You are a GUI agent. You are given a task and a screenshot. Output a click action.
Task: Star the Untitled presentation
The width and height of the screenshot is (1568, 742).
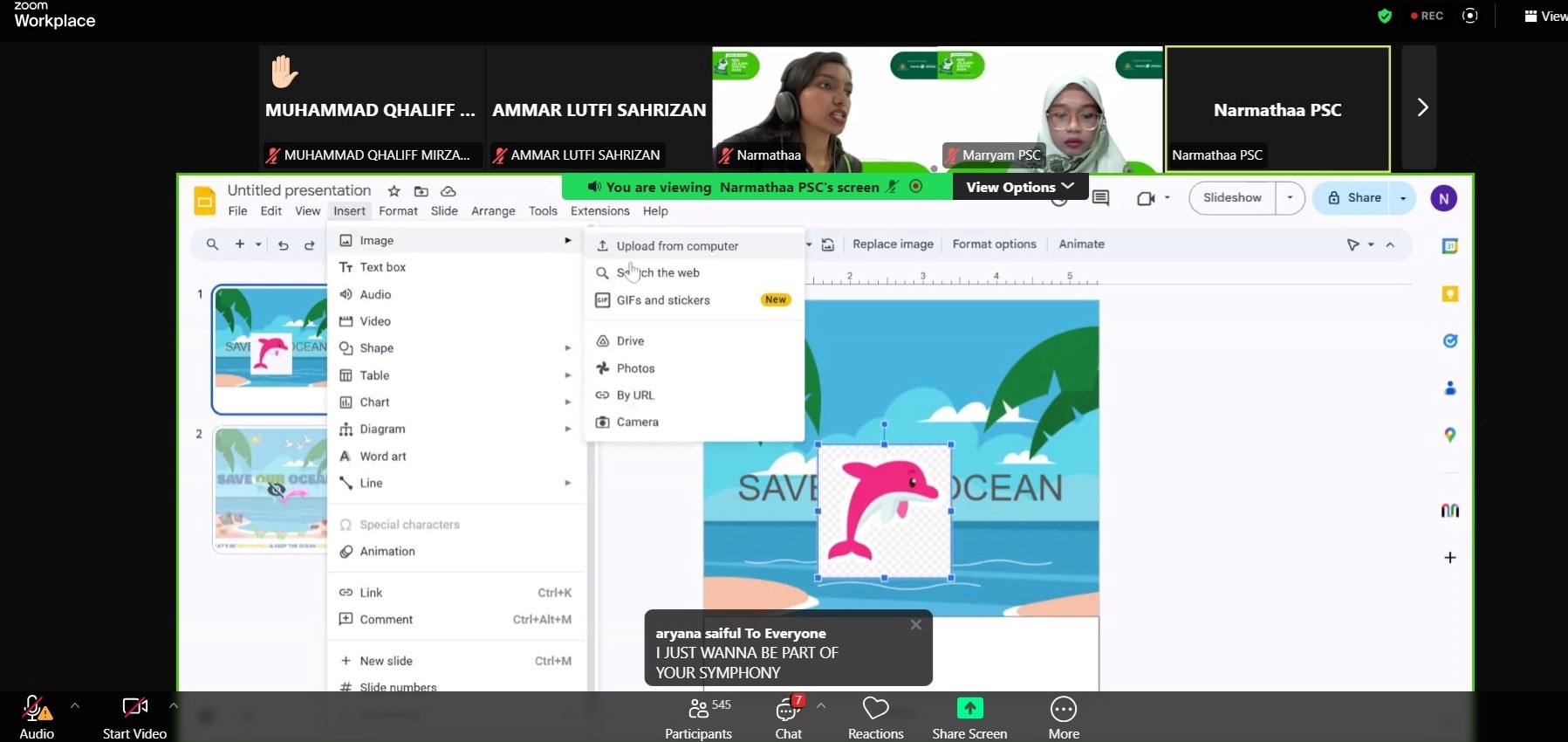[x=394, y=191]
